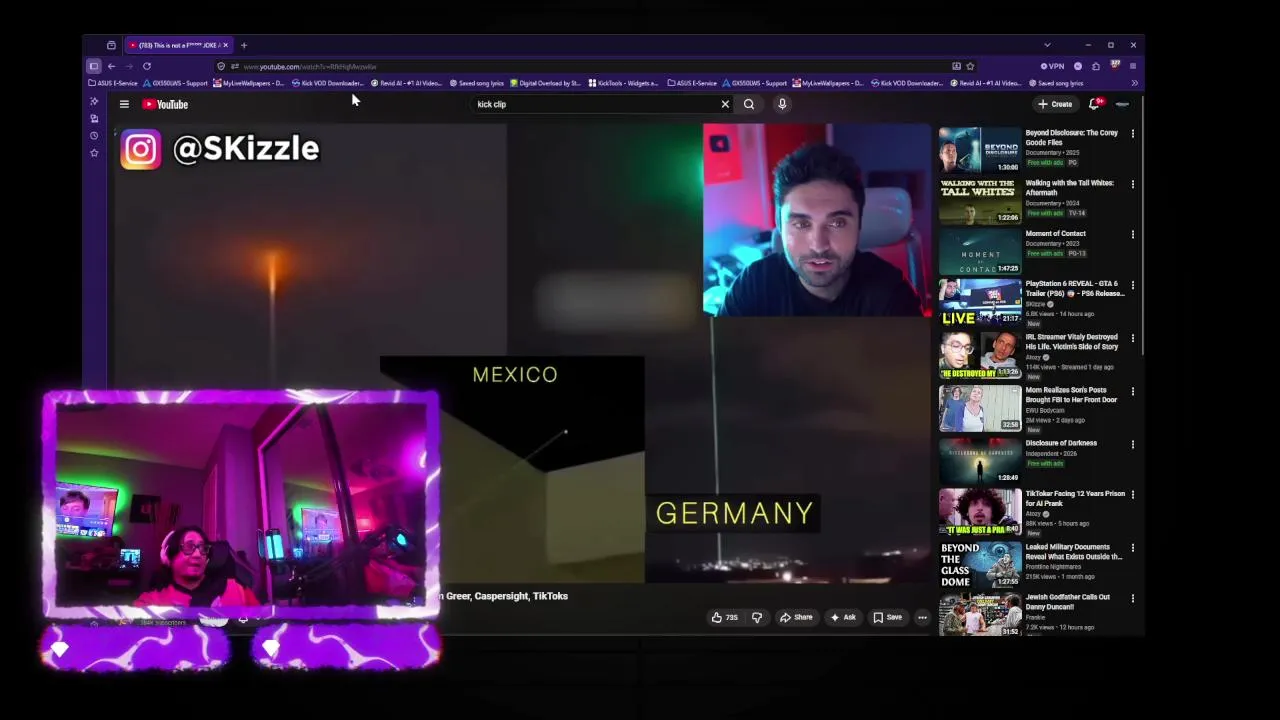
Task: Toggle the browser sidebar panel button
Action: tap(94, 66)
